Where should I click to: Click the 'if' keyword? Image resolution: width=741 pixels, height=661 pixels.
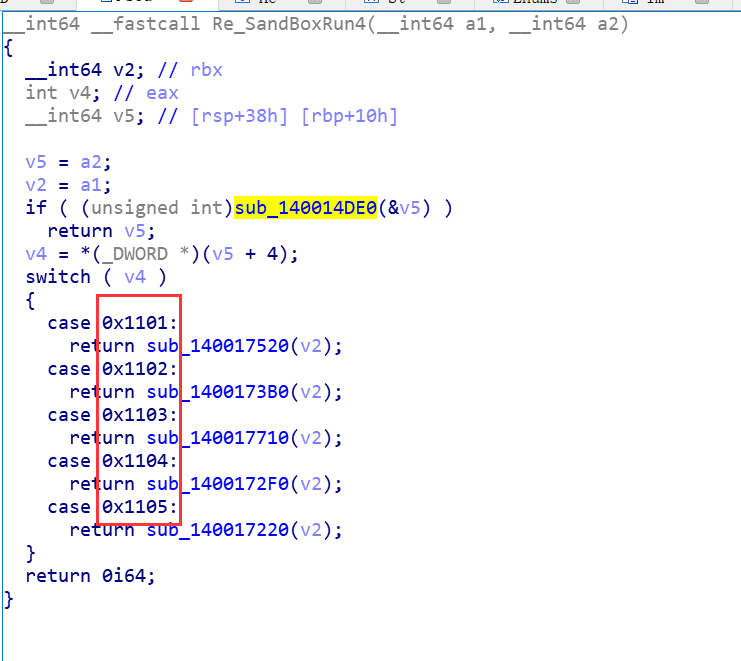[x=36, y=207]
